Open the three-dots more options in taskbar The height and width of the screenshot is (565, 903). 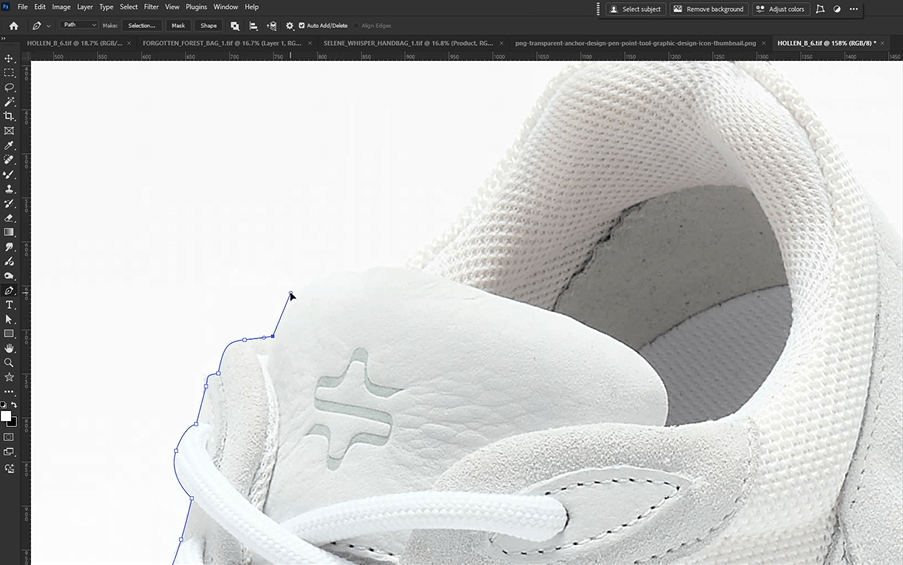[854, 9]
